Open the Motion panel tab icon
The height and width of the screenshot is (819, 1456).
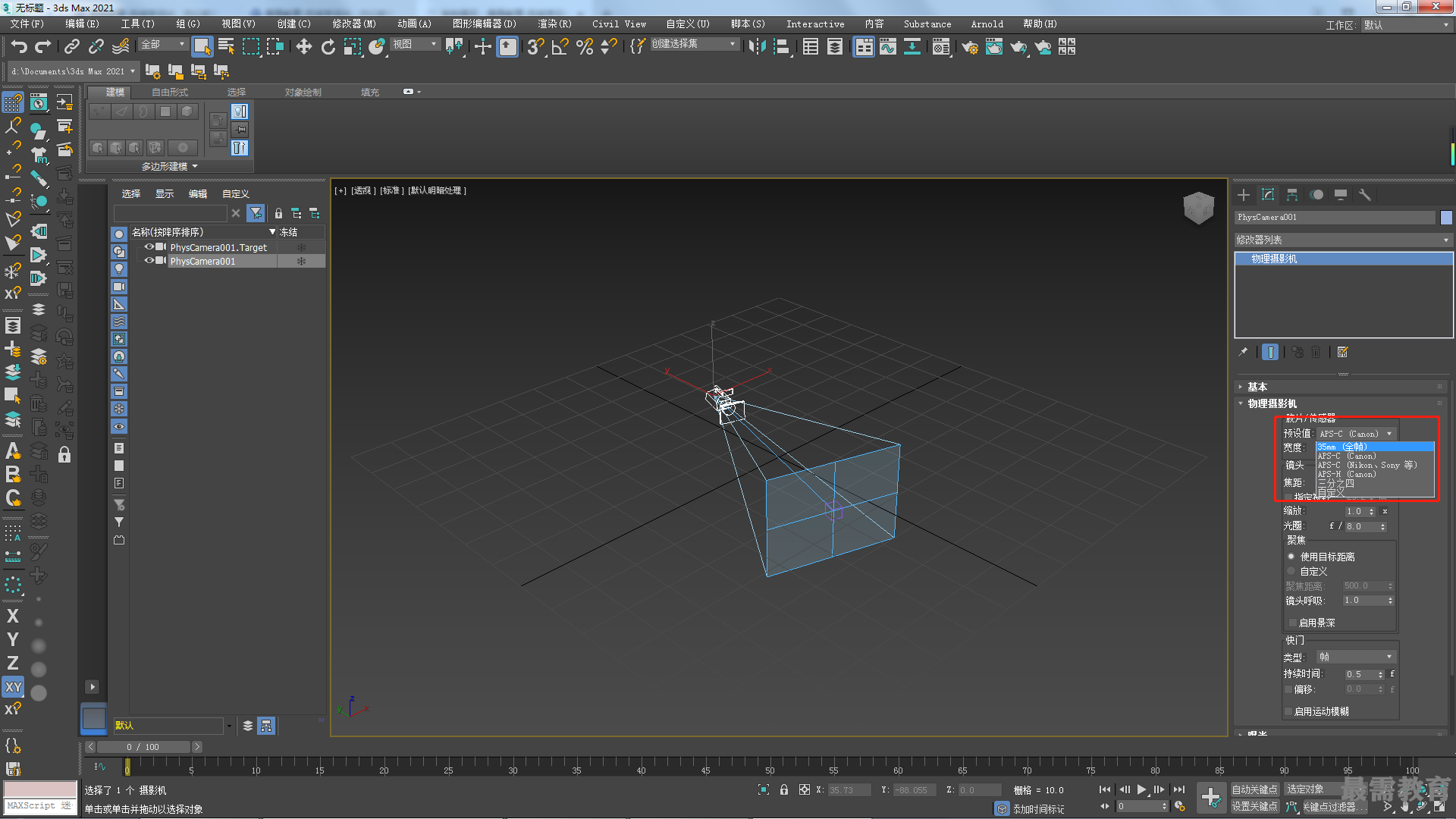(x=1316, y=195)
